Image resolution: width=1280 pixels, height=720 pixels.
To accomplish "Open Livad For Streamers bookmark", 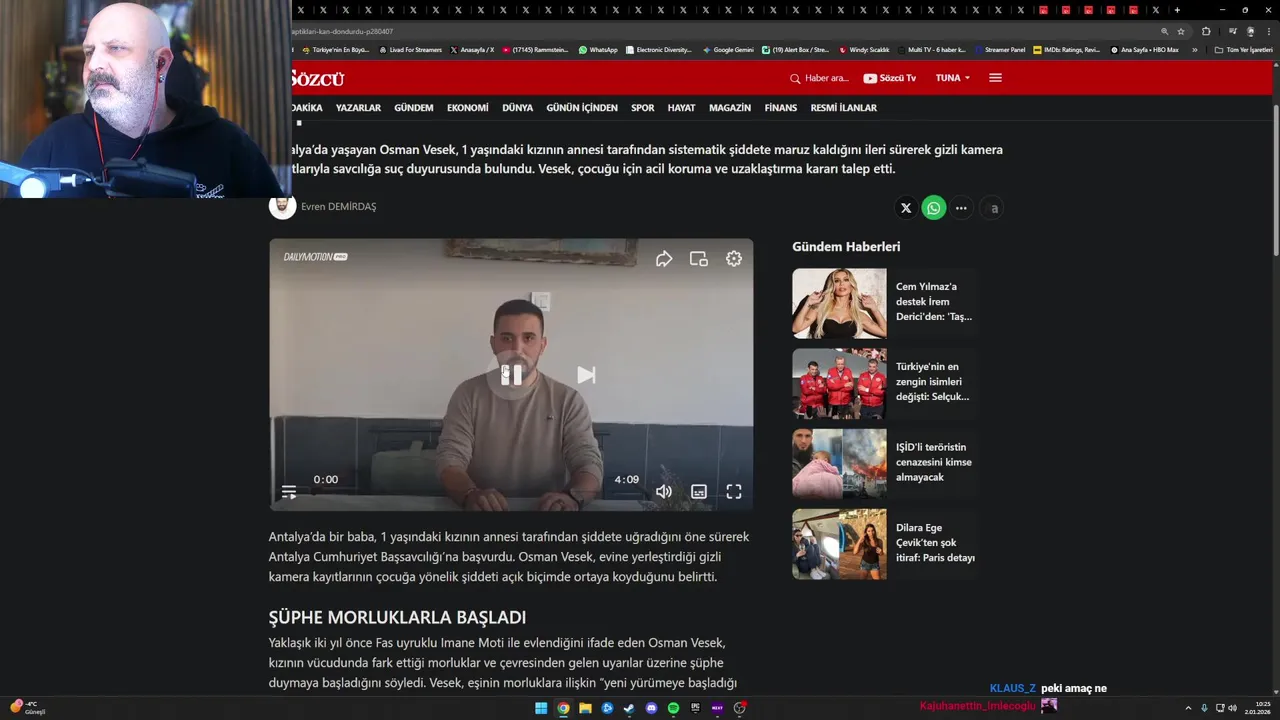I will [410, 50].
